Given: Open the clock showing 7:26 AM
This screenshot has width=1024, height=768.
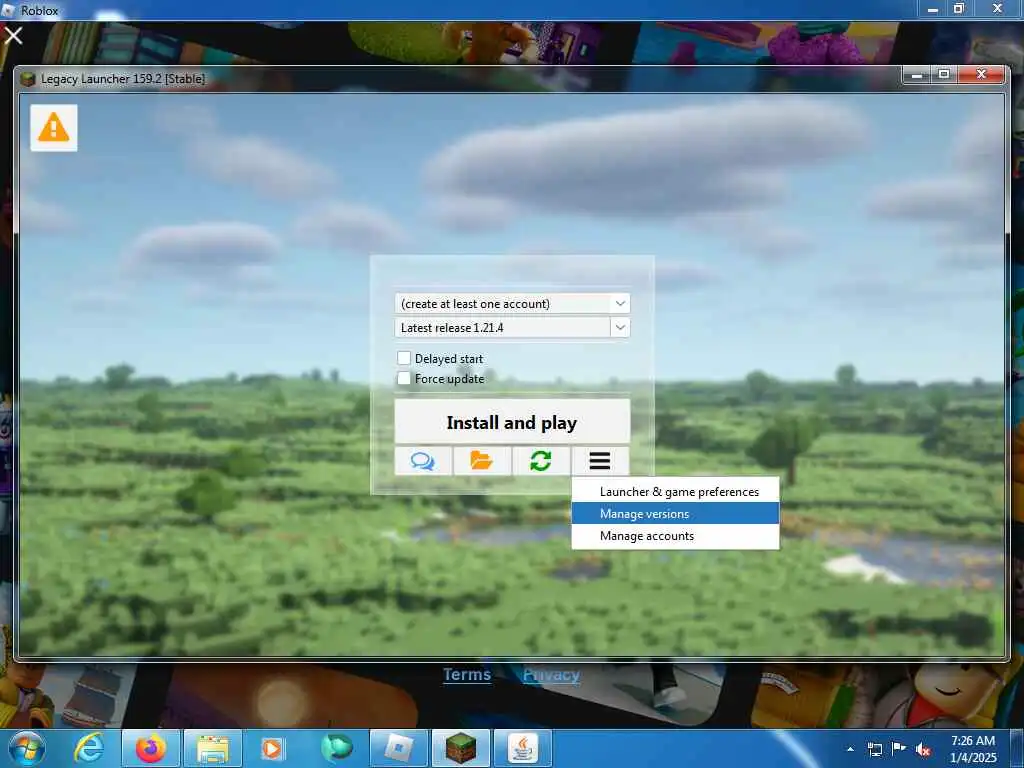Looking at the screenshot, I should (973, 748).
